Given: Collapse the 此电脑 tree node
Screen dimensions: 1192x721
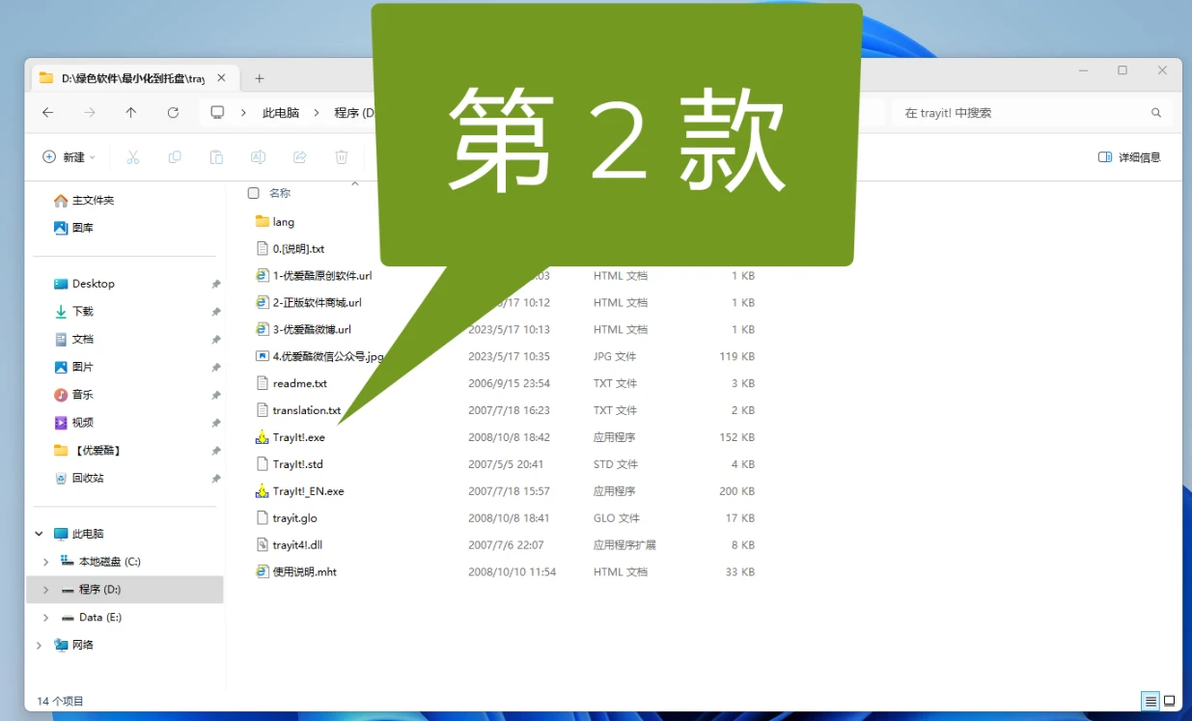Looking at the screenshot, I should 39,534.
